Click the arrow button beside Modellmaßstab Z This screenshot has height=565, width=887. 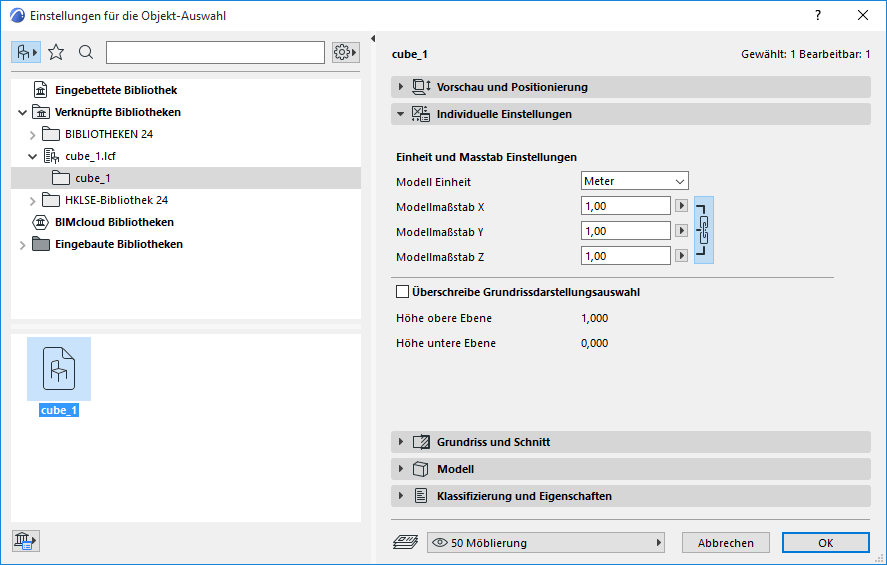click(x=682, y=256)
